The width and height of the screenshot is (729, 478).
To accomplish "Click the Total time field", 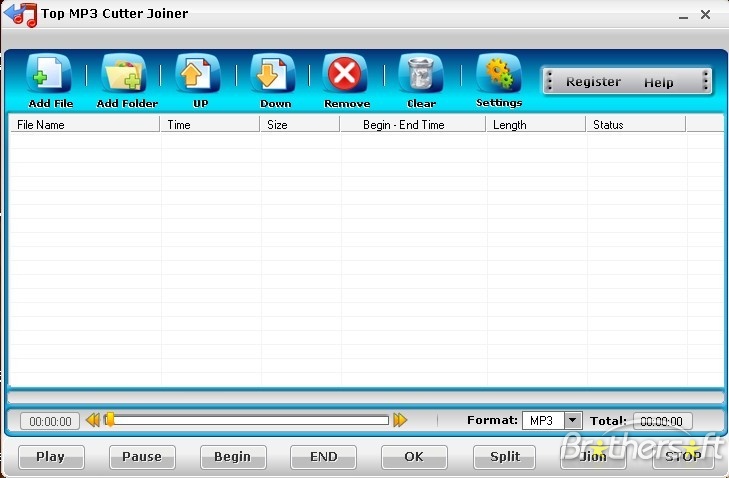I will tap(662, 421).
